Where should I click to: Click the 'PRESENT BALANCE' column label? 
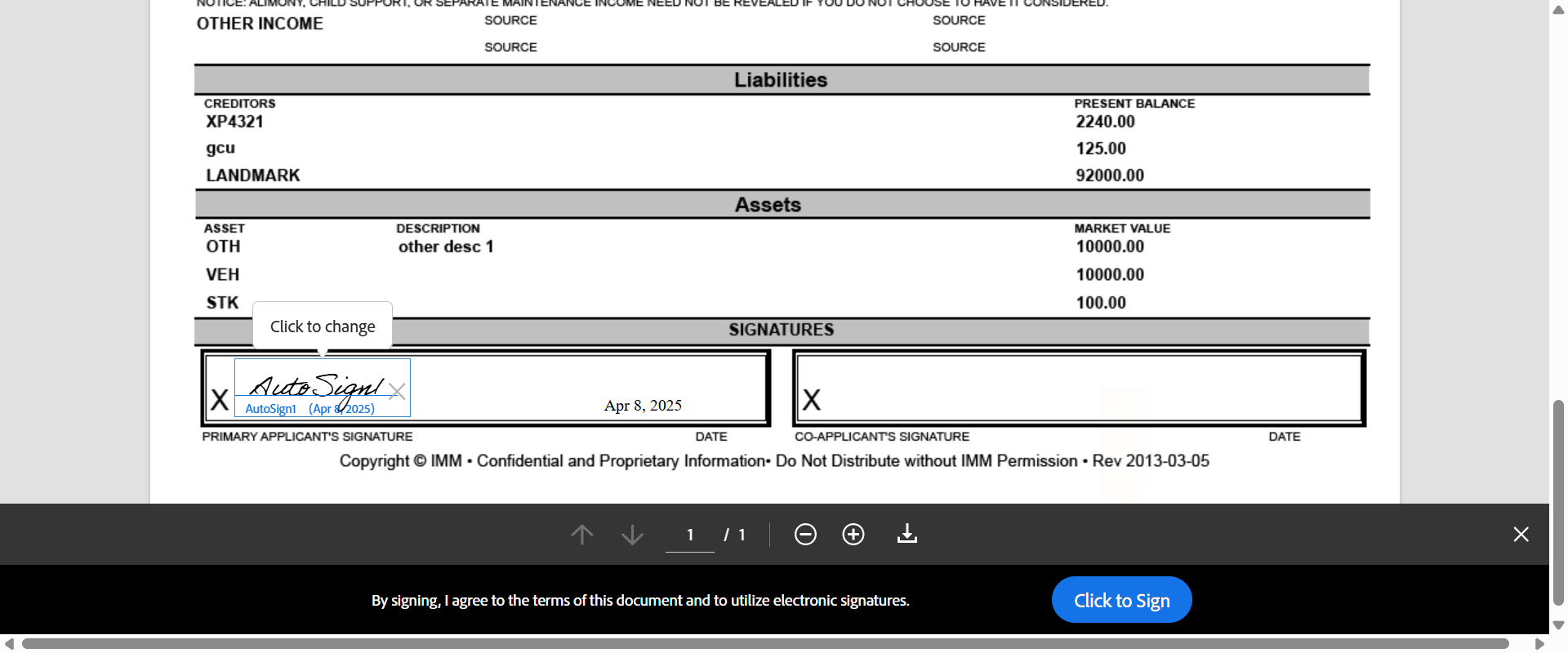pyautogui.click(x=1134, y=104)
